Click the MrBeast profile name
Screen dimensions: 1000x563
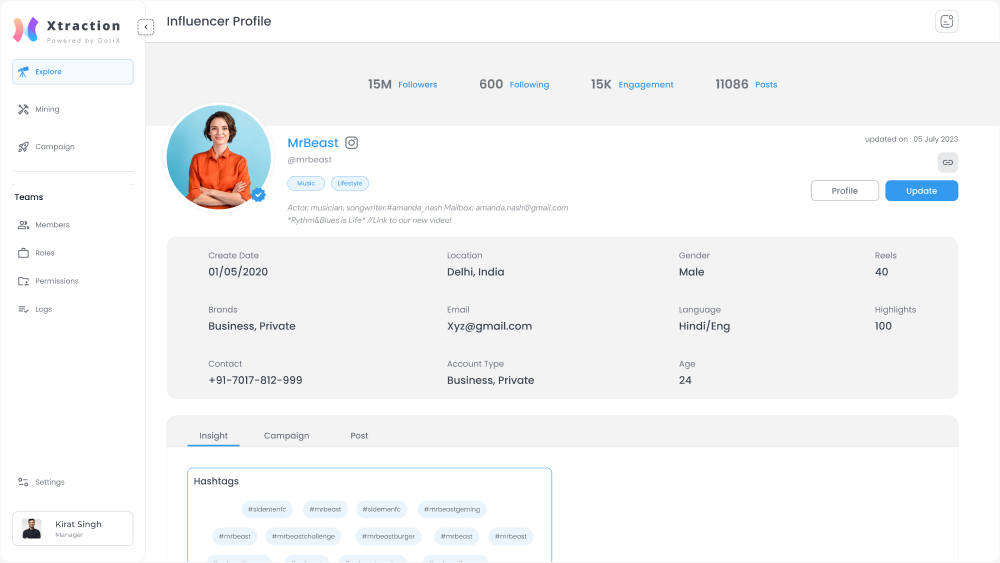312,143
